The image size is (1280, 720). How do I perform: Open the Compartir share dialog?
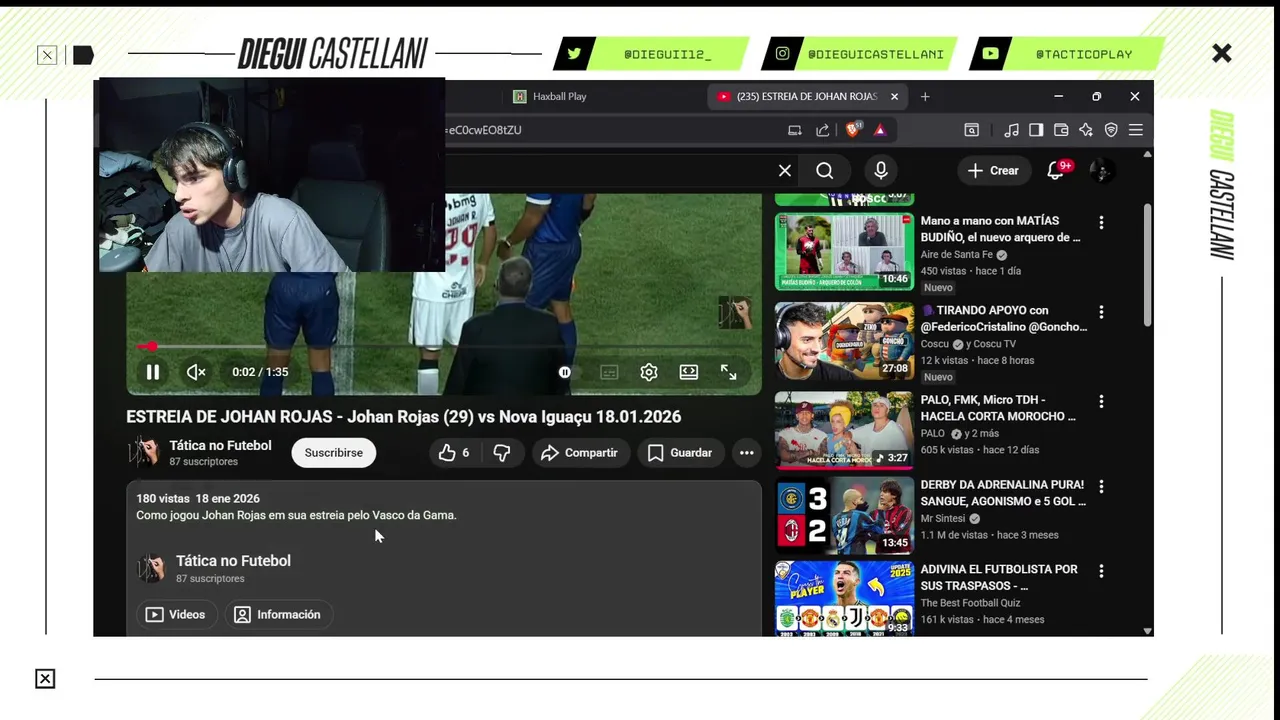click(x=580, y=453)
